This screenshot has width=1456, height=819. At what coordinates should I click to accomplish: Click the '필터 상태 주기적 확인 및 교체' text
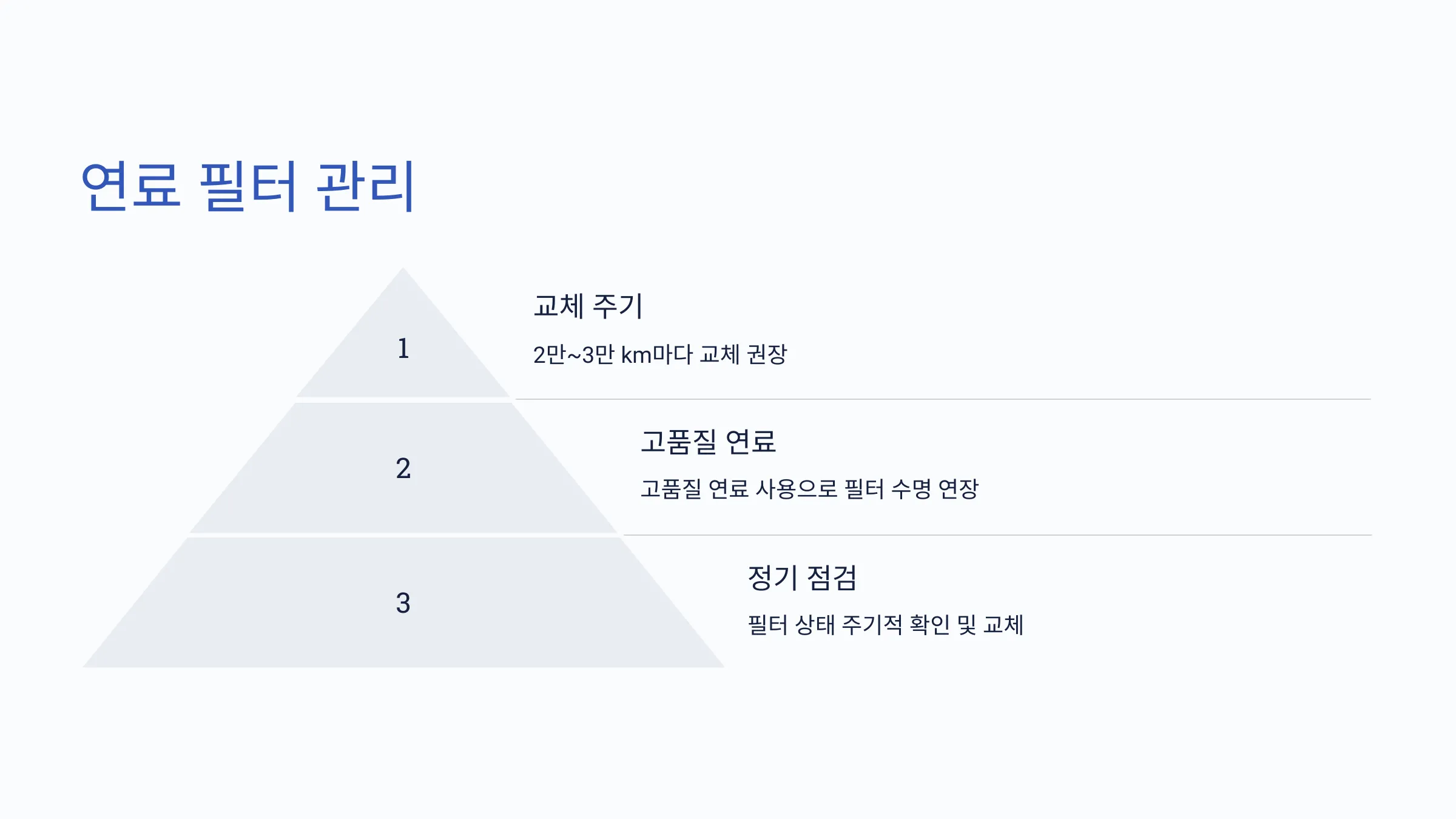pyautogui.click(x=886, y=625)
